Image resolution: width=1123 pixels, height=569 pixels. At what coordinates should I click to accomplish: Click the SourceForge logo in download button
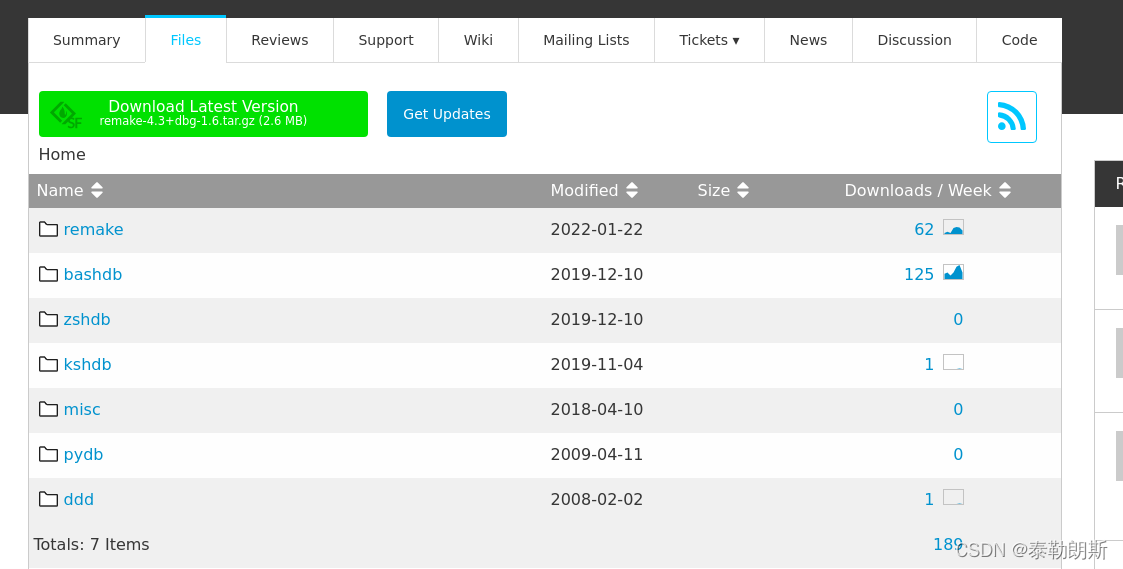pos(66,115)
